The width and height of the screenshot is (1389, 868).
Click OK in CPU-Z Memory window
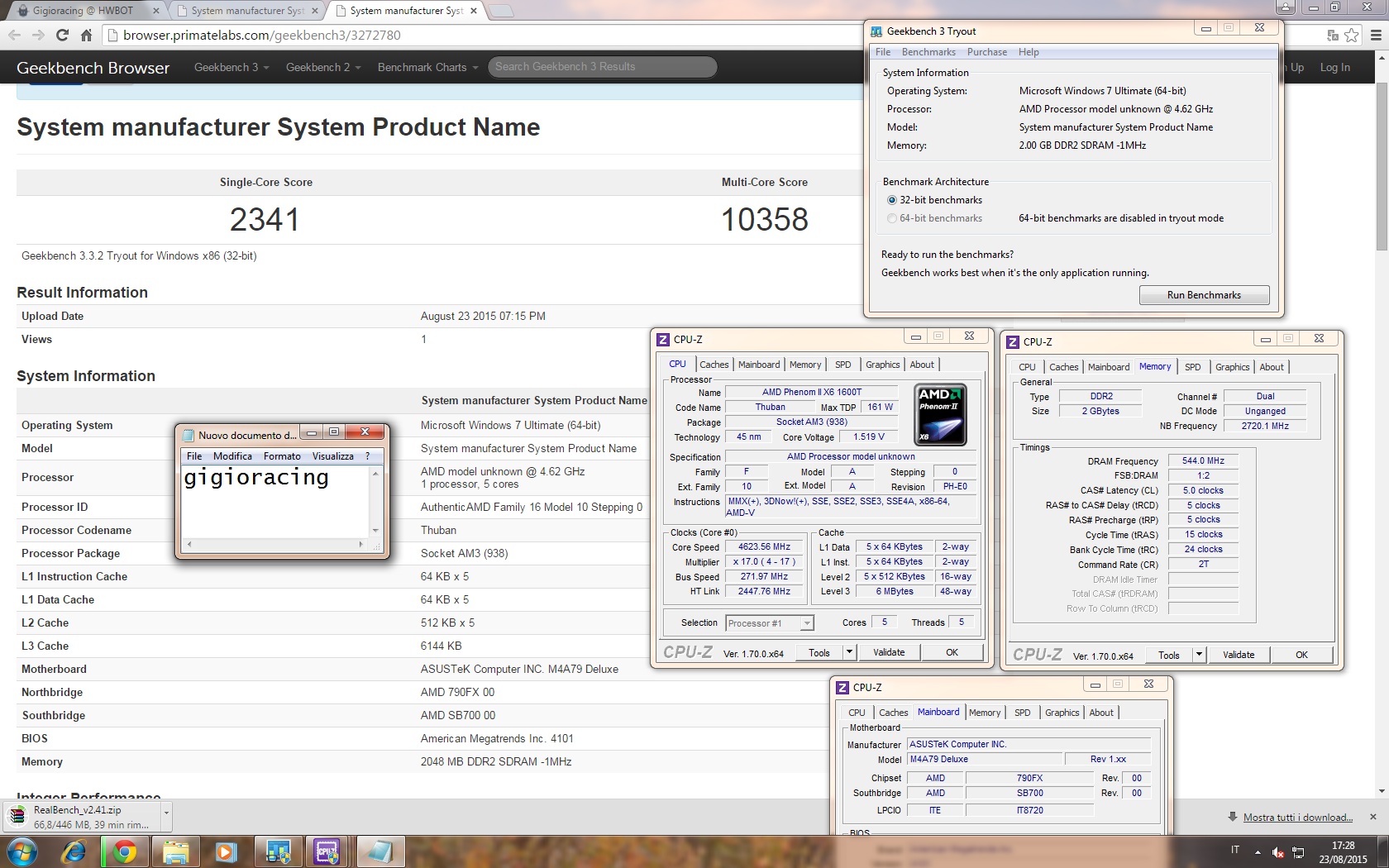coord(1301,655)
